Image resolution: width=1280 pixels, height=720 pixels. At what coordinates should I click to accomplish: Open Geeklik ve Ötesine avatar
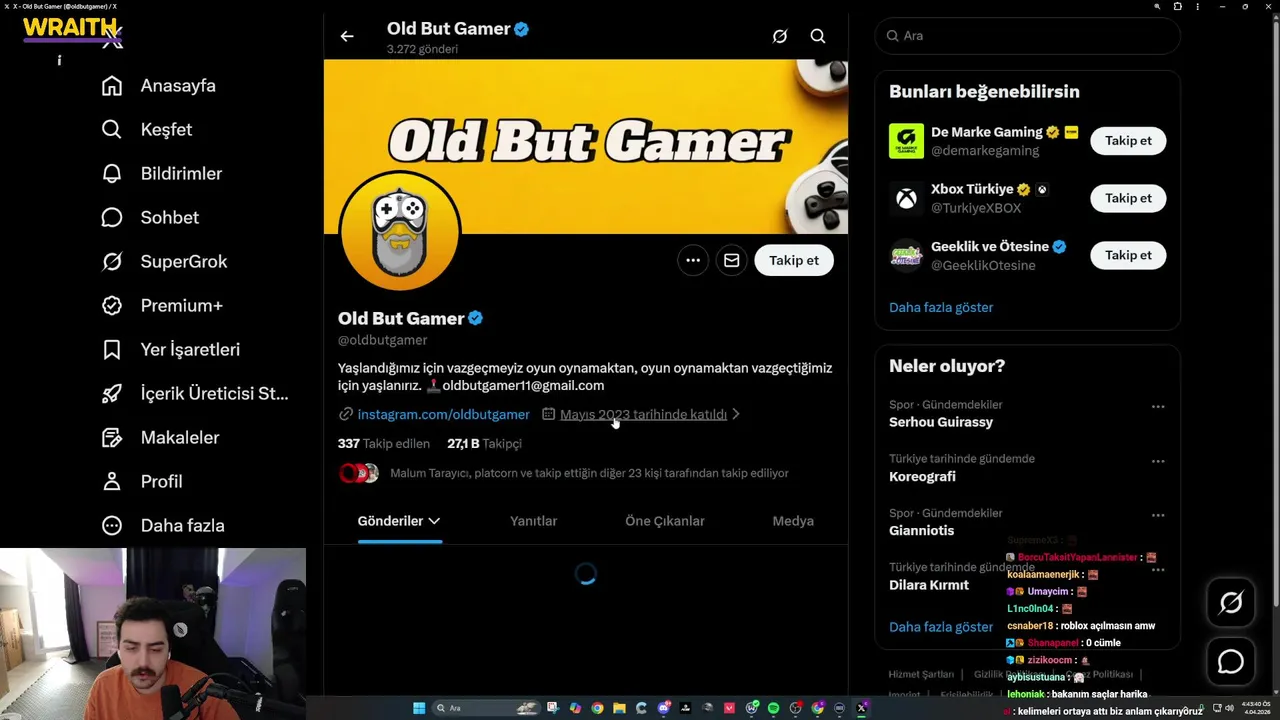tap(906, 255)
